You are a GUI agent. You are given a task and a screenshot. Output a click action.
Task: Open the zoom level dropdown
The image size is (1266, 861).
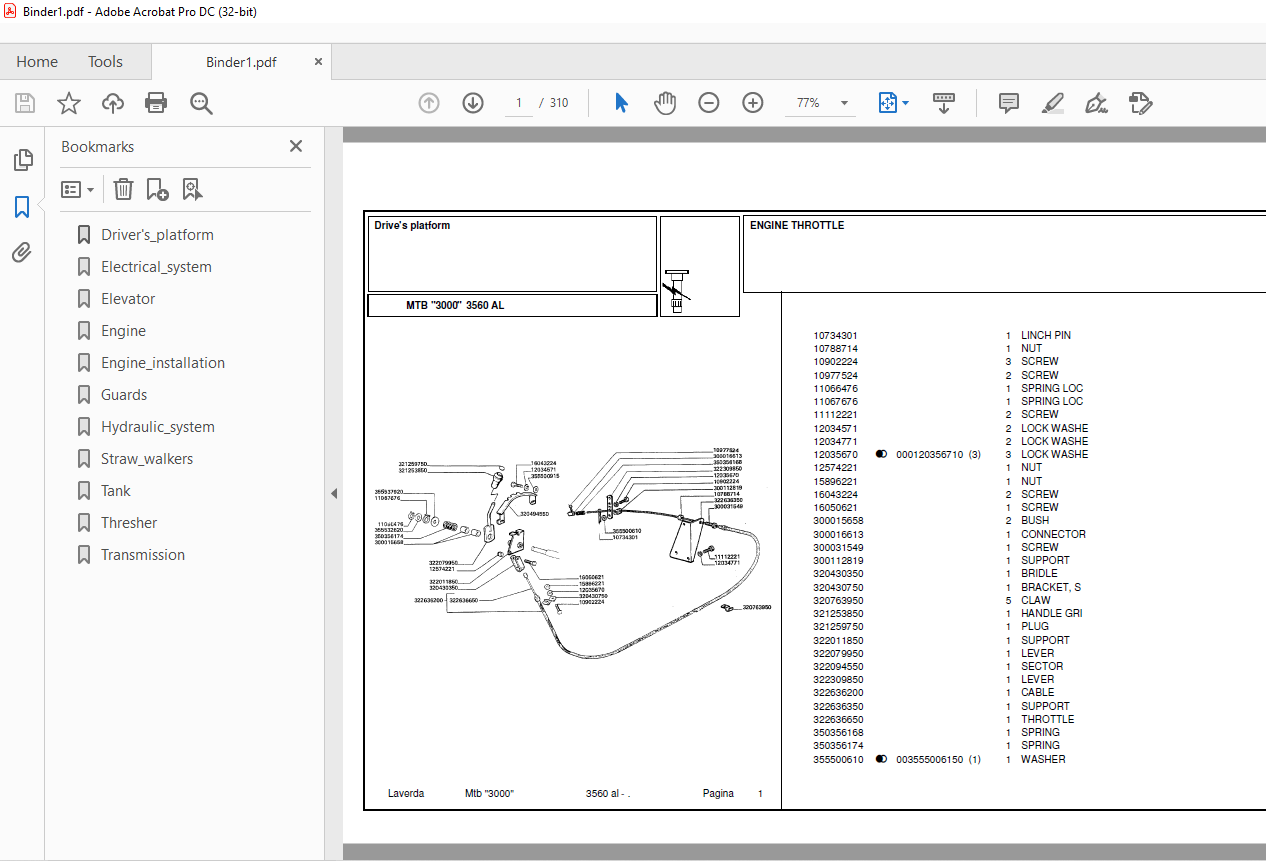click(844, 103)
